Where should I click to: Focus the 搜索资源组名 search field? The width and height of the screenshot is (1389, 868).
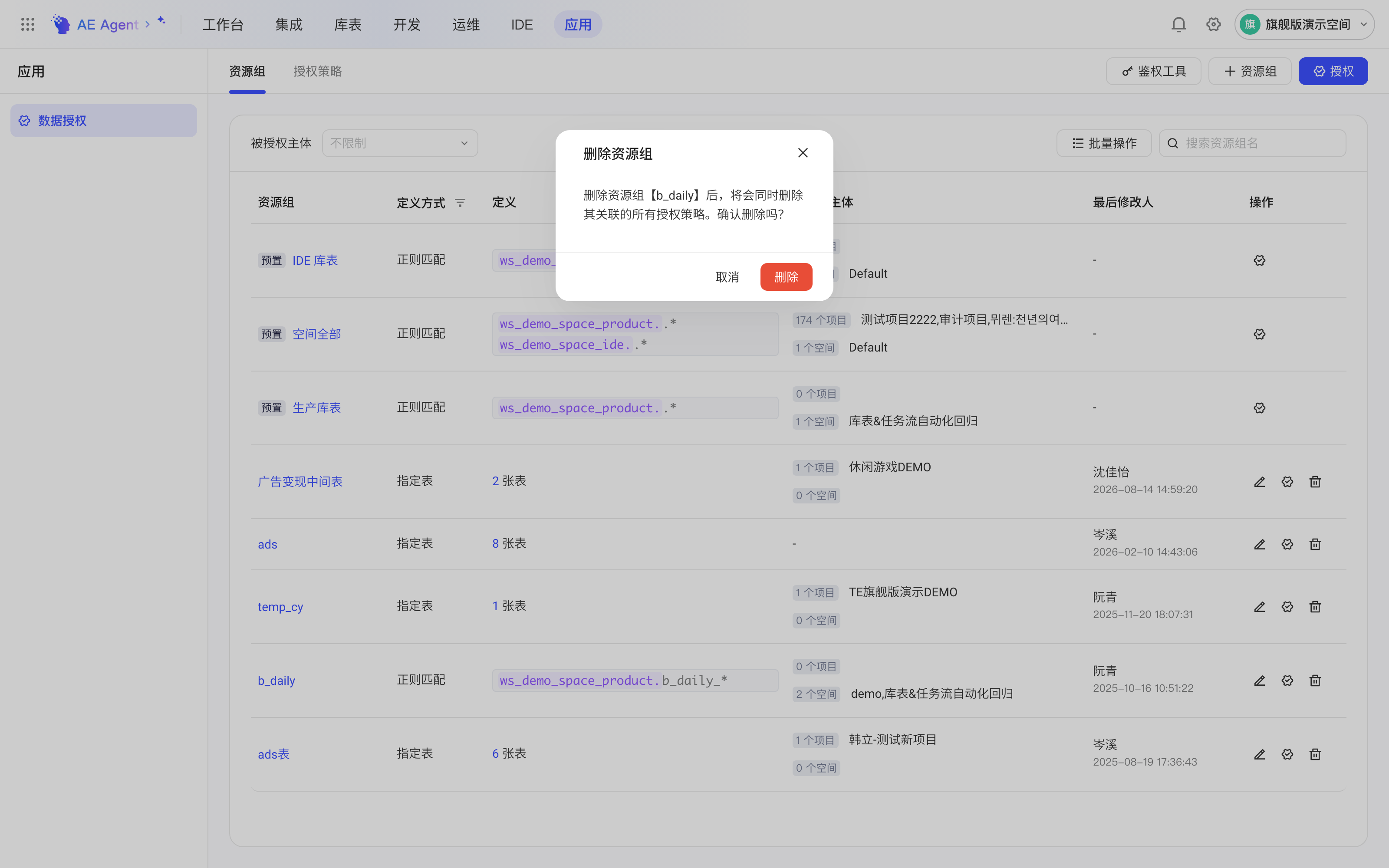coord(1252,143)
